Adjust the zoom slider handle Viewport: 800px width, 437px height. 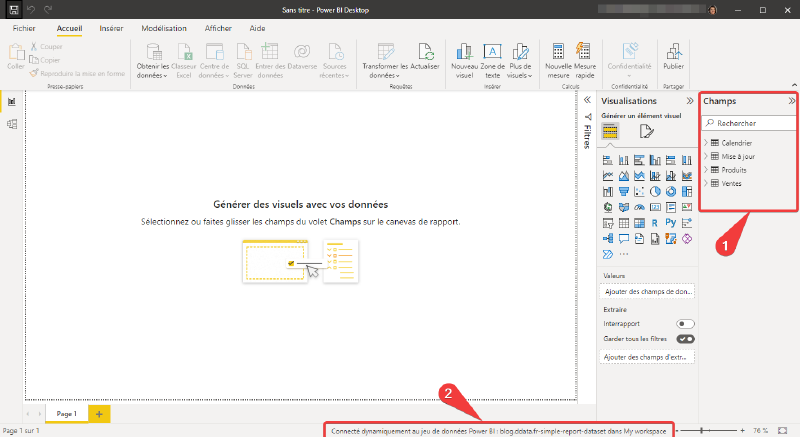coord(702,431)
